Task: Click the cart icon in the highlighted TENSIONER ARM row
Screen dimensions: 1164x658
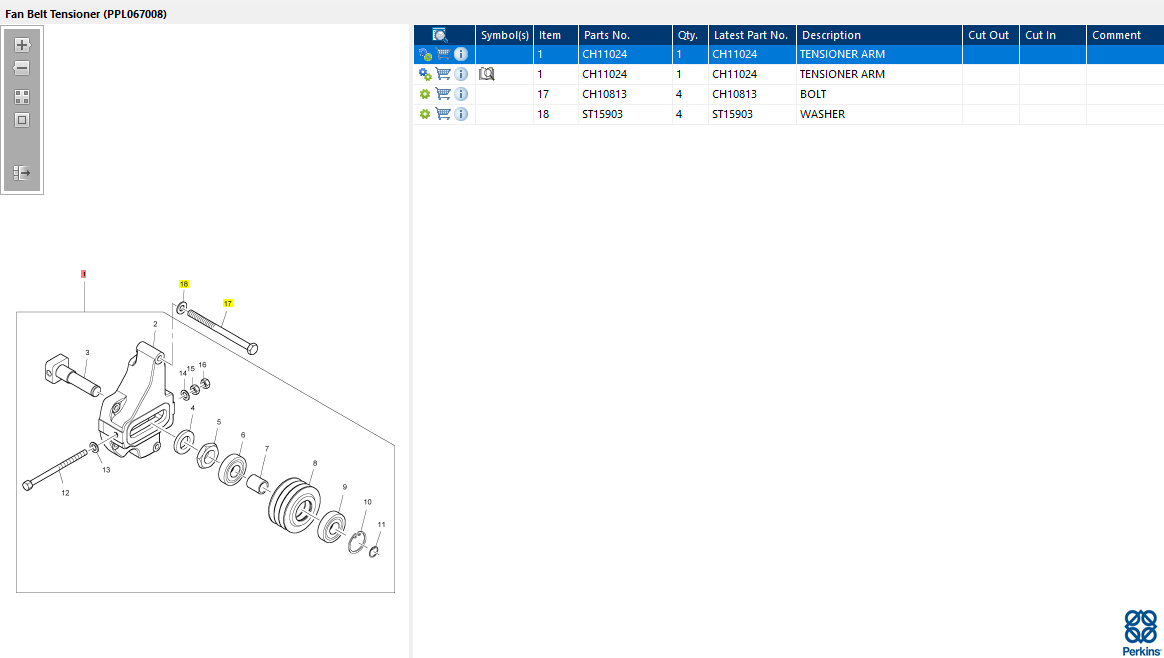Action: click(x=443, y=54)
